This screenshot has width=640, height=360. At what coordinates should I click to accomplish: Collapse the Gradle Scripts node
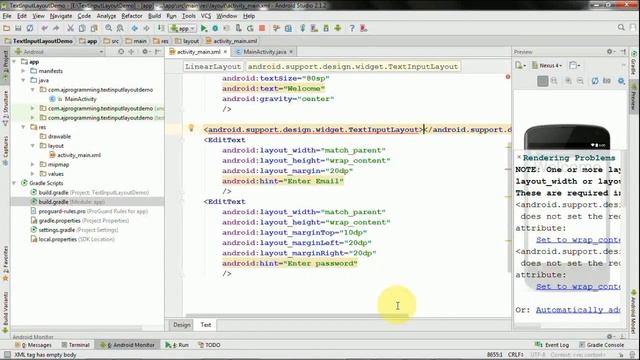(15, 183)
